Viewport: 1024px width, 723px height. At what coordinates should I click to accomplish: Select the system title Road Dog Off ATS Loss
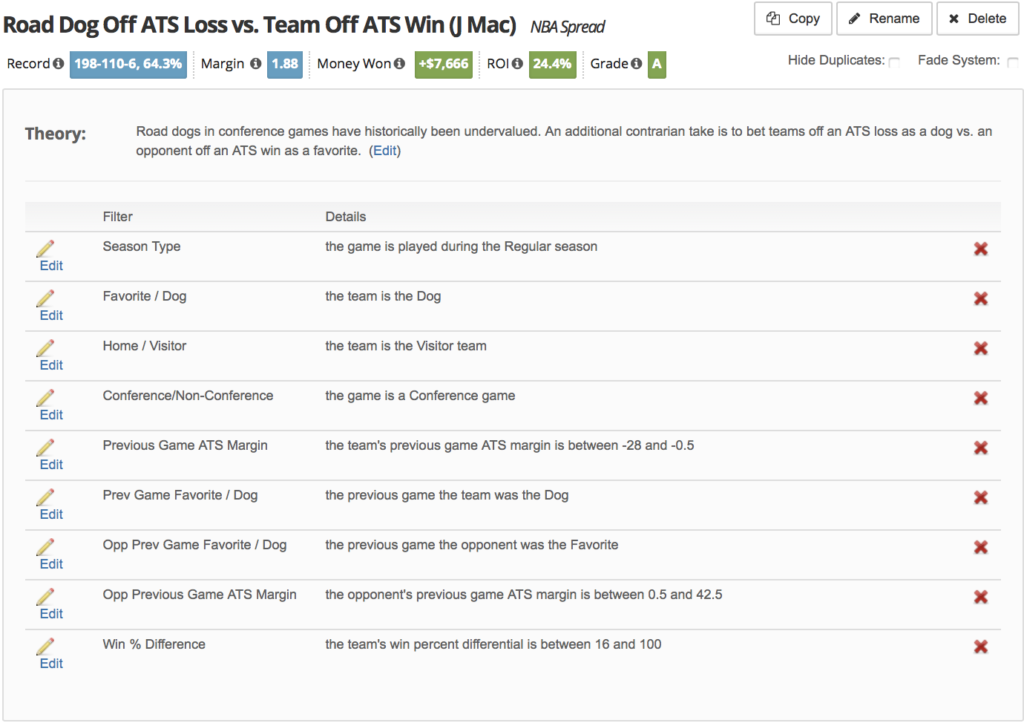click(259, 25)
